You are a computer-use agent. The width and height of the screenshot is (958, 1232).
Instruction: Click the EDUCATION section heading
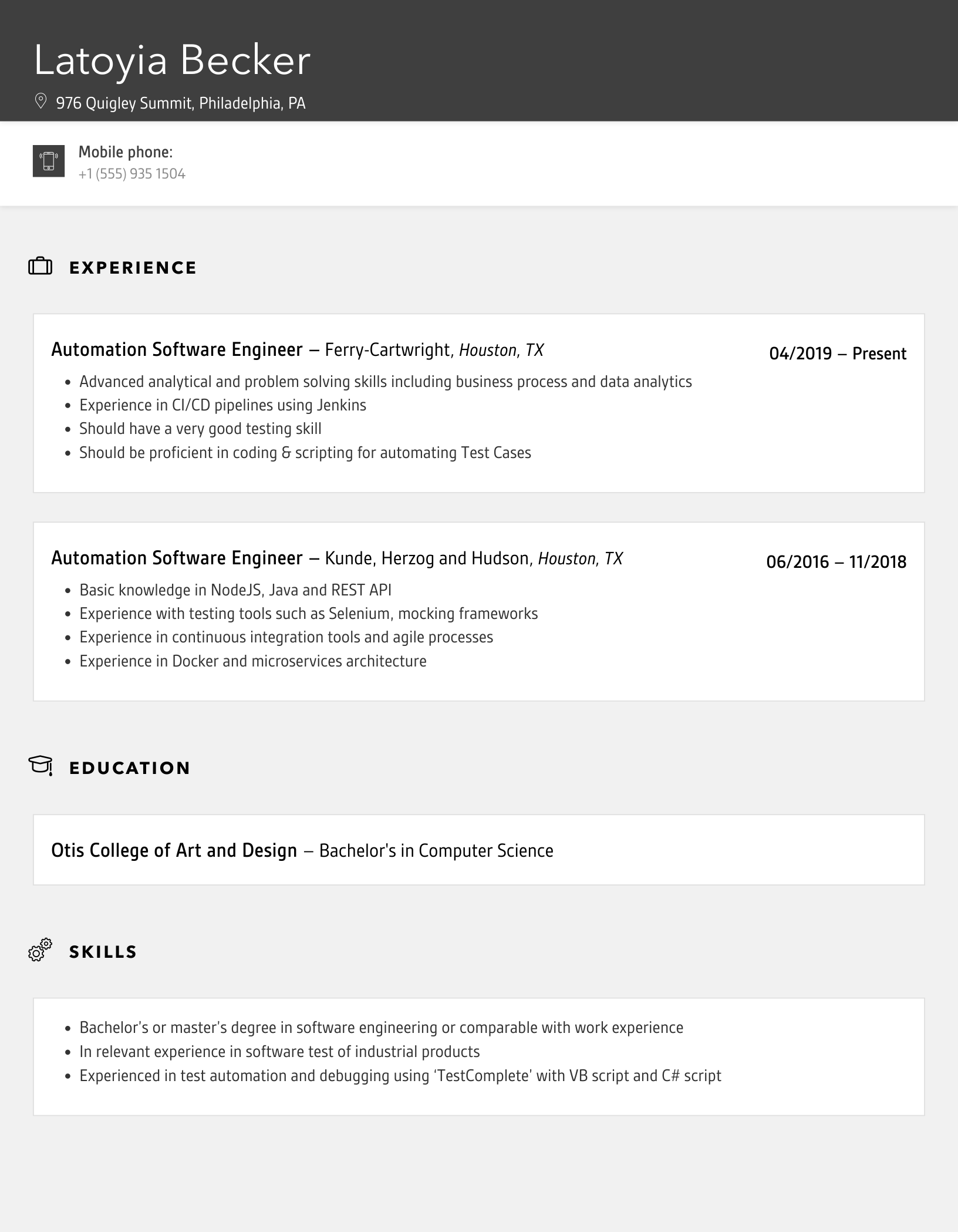[x=130, y=768]
